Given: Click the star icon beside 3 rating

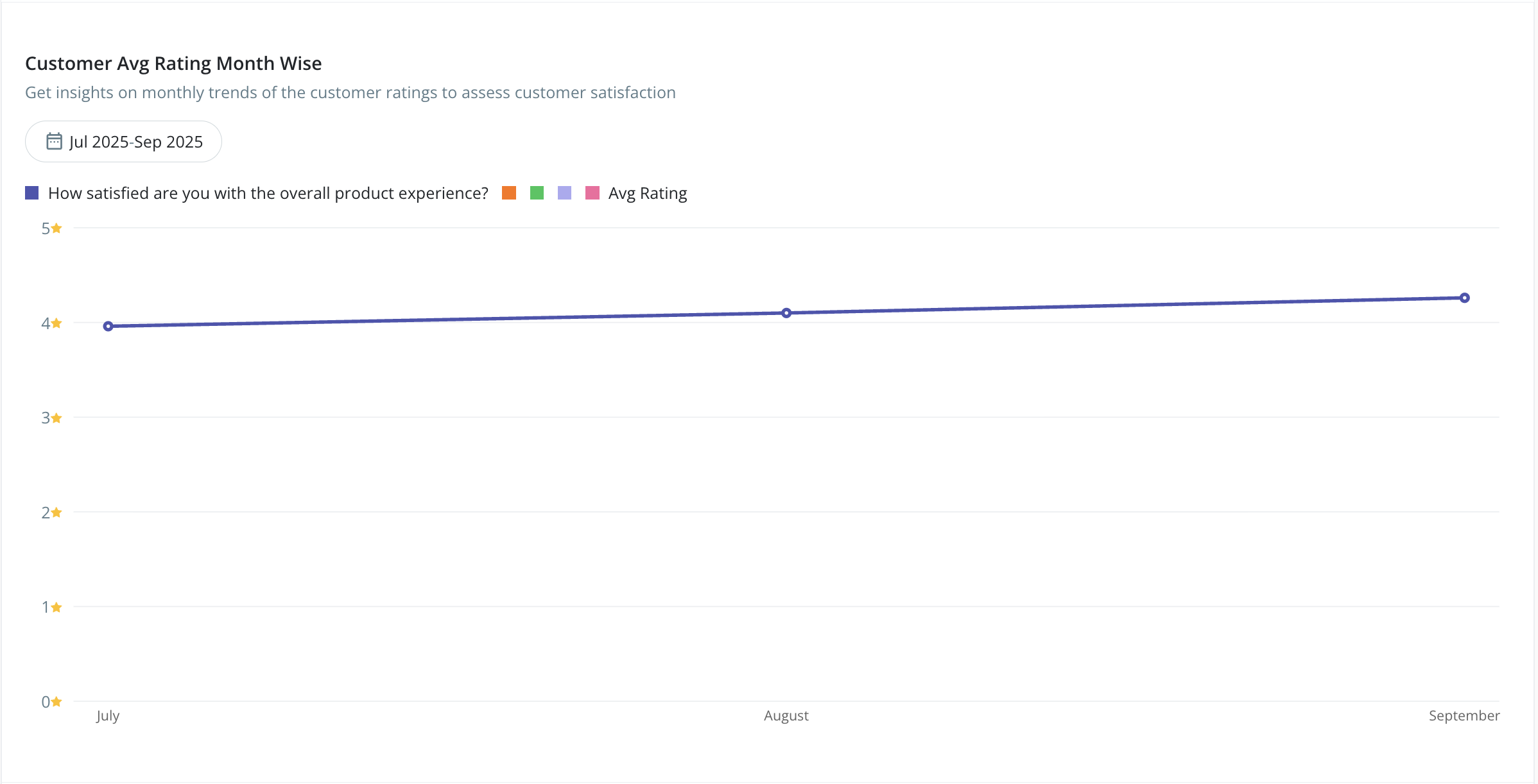Looking at the screenshot, I should click(56, 418).
